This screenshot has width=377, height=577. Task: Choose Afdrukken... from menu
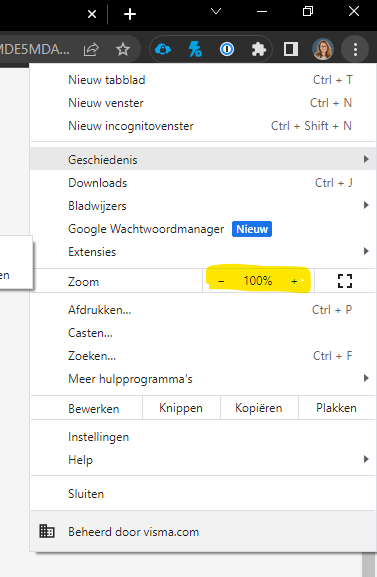tap(203, 310)
